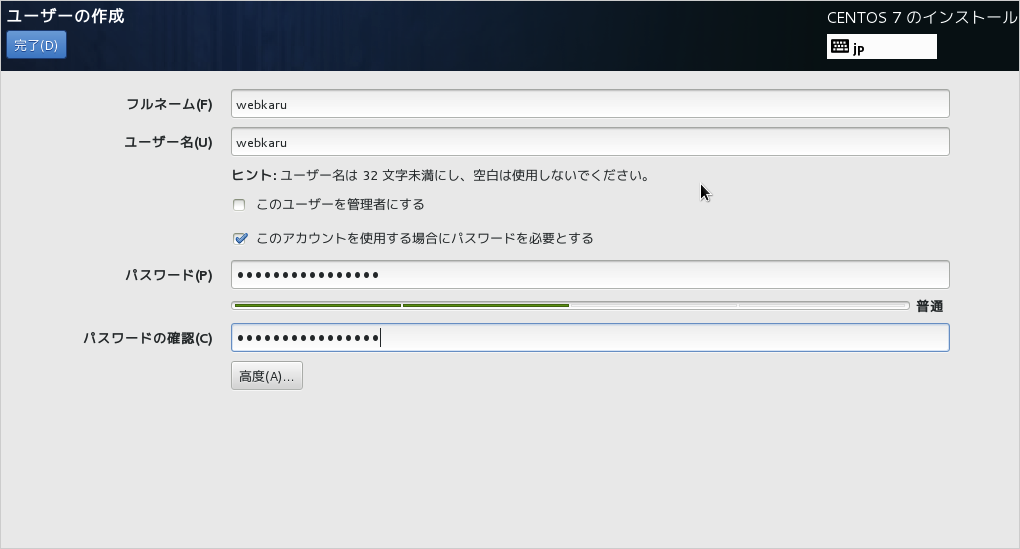Click the 普通 strength label
The height and width of the screenshot is (549, 1020).
point(930,306)
